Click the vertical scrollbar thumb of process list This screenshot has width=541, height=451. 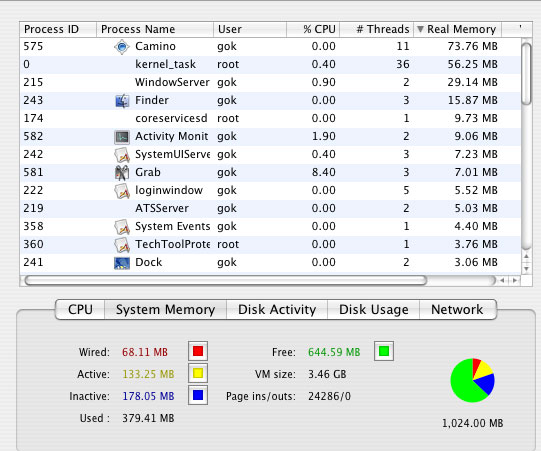coord(527,73)
